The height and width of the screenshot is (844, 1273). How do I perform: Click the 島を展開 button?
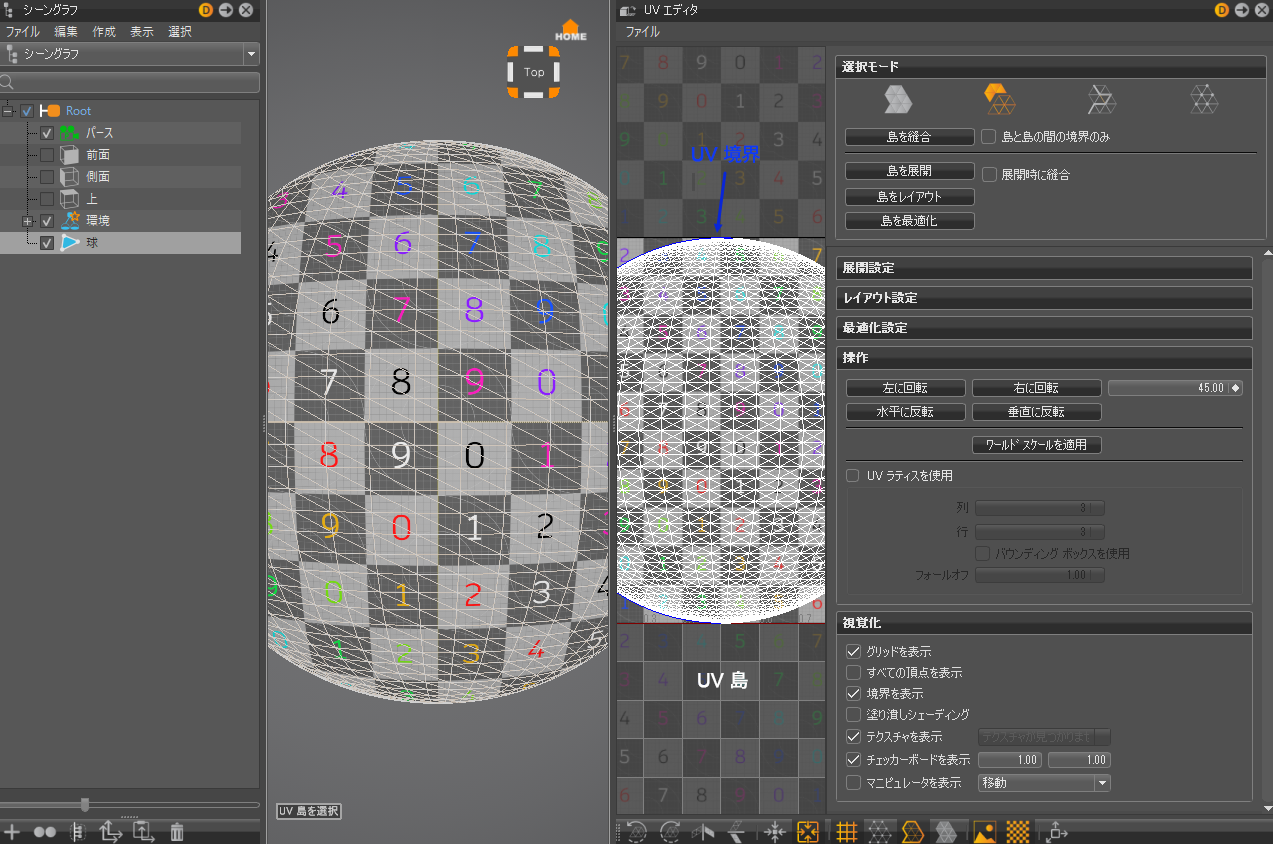(x=910, y=171)
